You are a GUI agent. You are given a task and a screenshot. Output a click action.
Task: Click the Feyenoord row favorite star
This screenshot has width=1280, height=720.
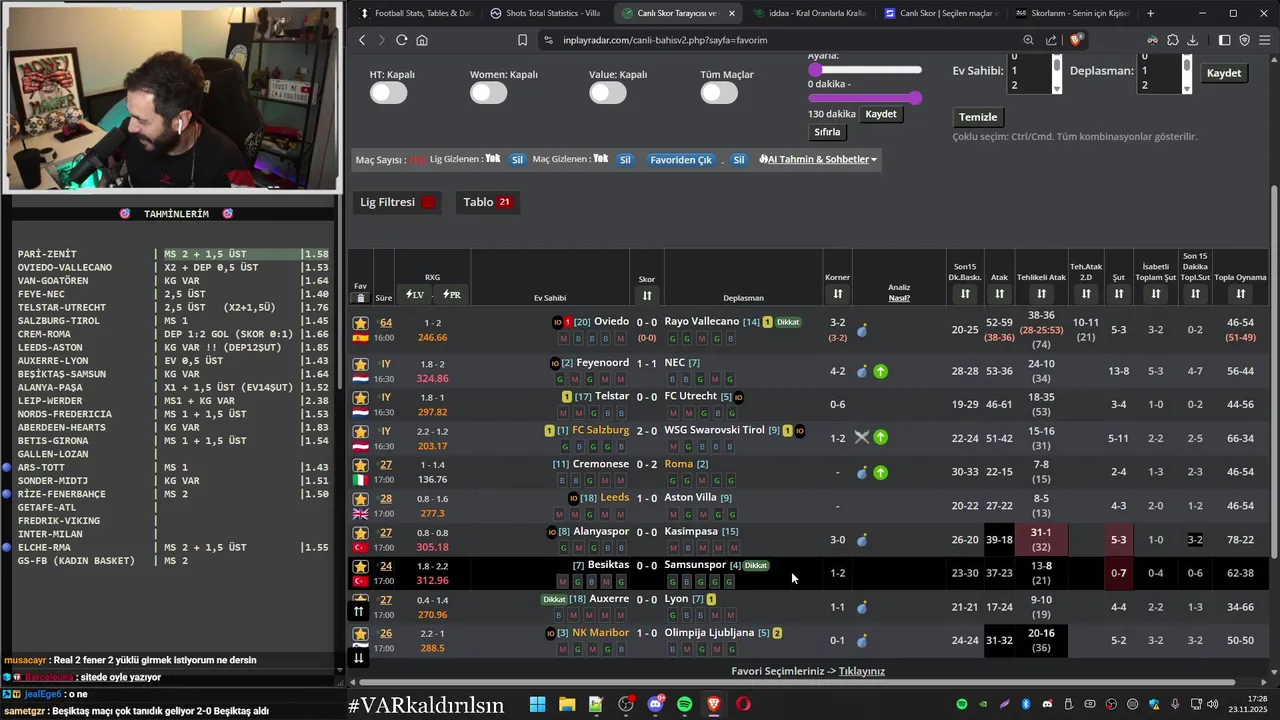pos(361,364)
